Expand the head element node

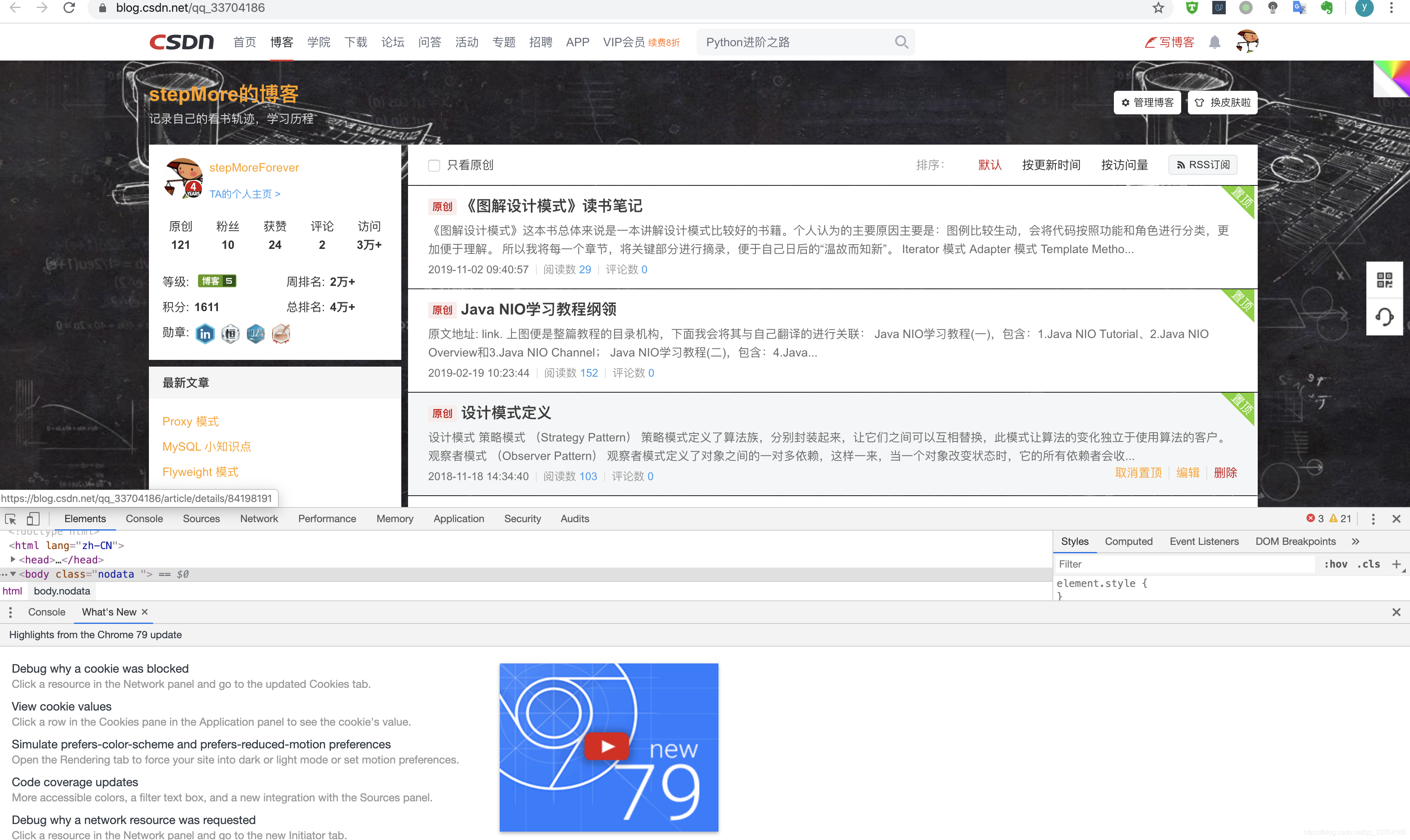click(x=13, y=559)
